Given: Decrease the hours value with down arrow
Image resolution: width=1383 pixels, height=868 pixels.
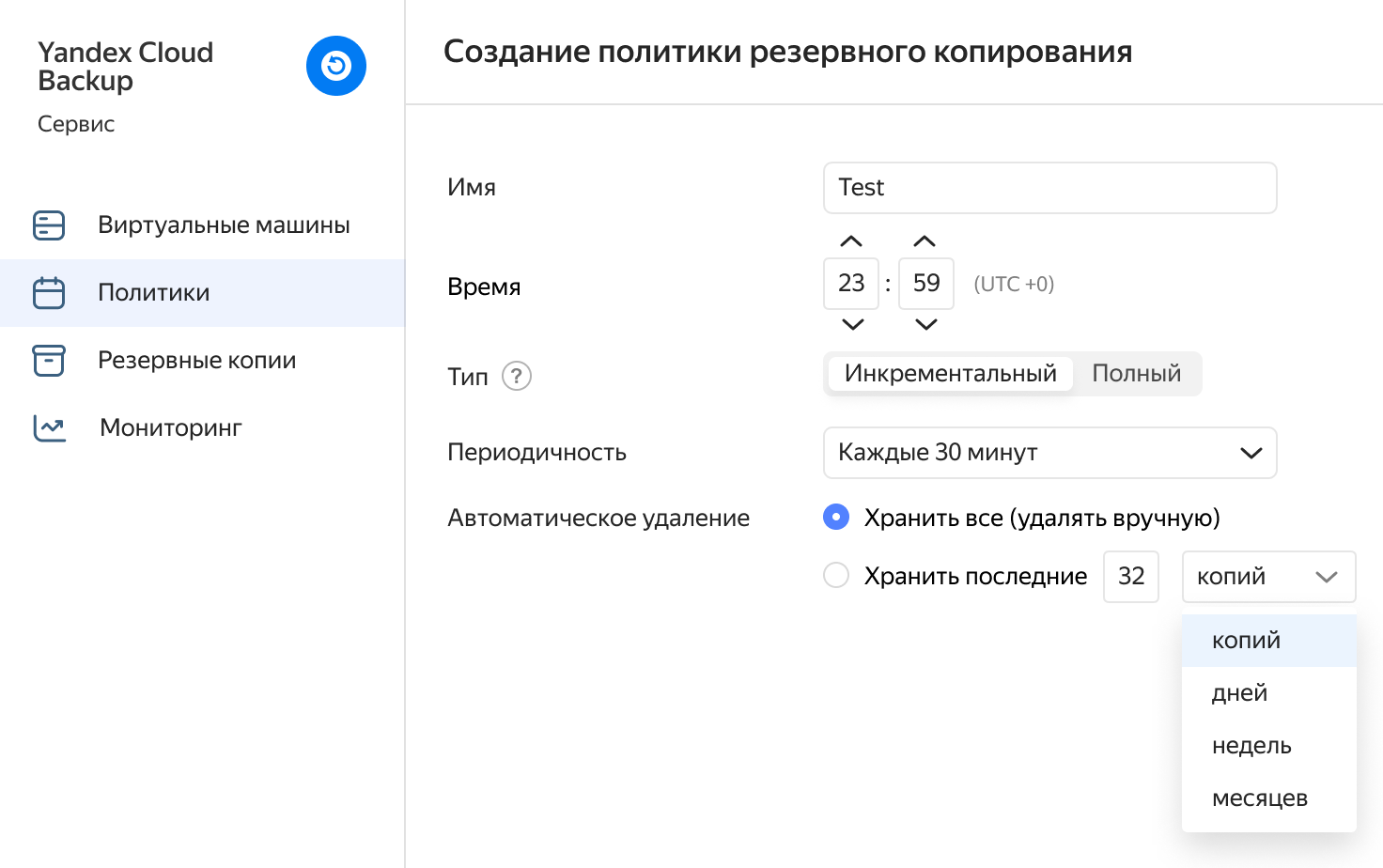Looking at the screenshot, I should click(852, 324).
